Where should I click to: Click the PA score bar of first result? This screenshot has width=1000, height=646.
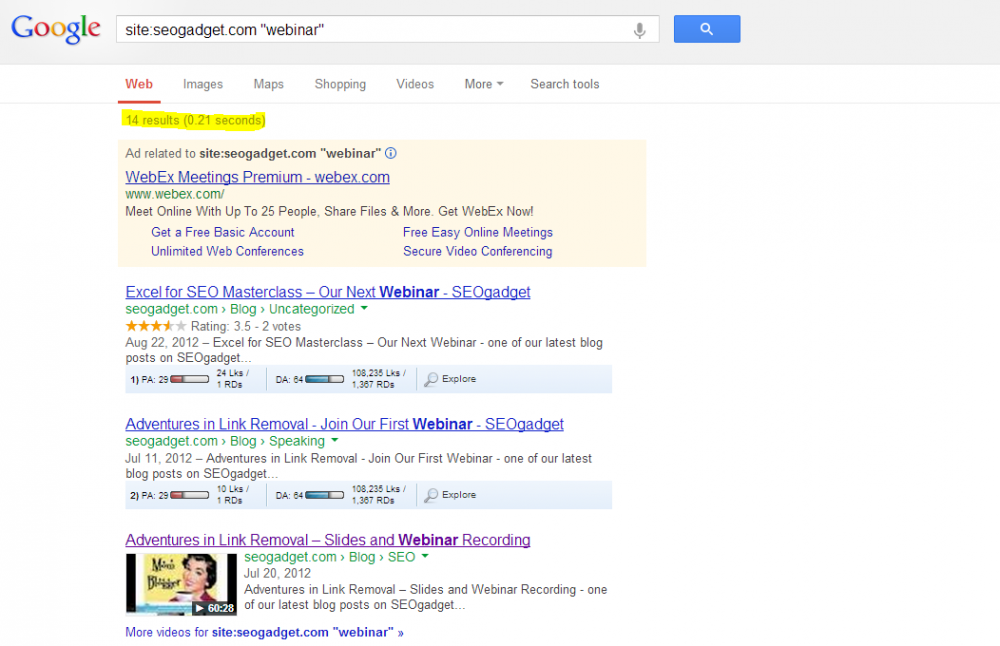click(189, 379)
